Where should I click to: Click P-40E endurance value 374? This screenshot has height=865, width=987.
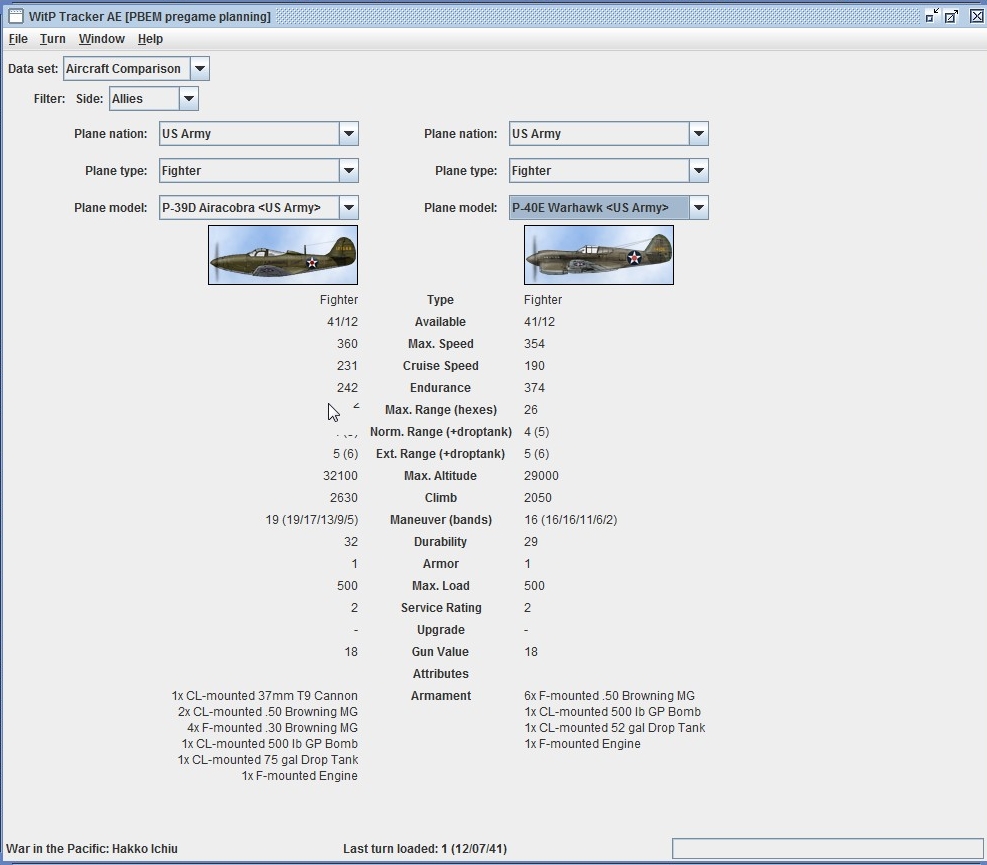534,388
